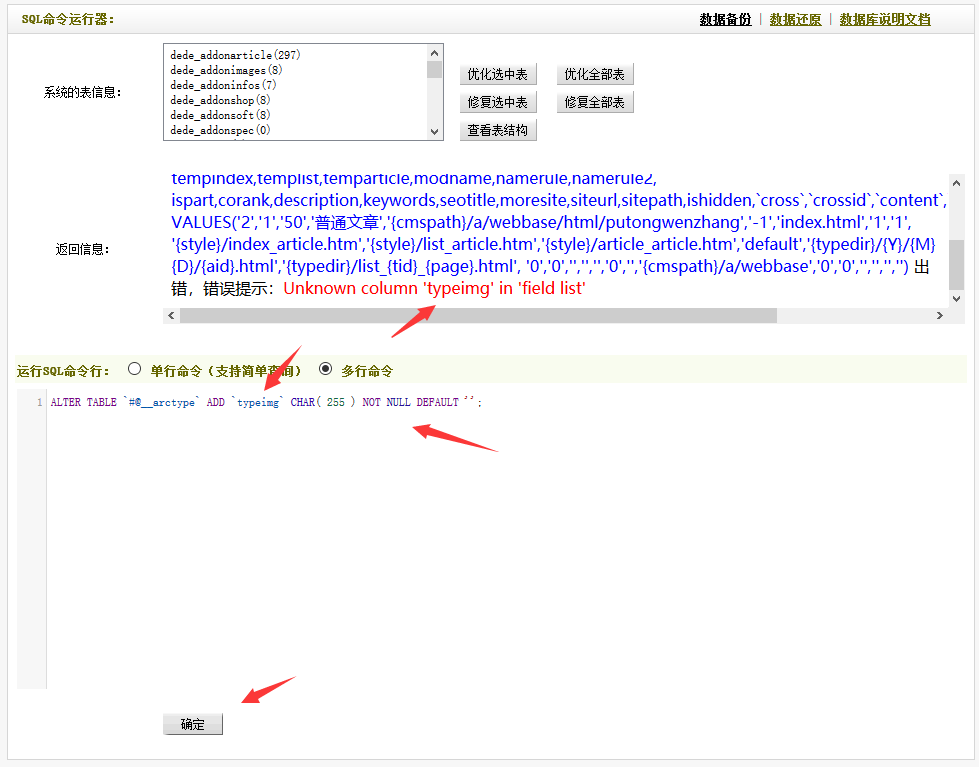Select the 多行命令 radio option

[x=325, y=368]
